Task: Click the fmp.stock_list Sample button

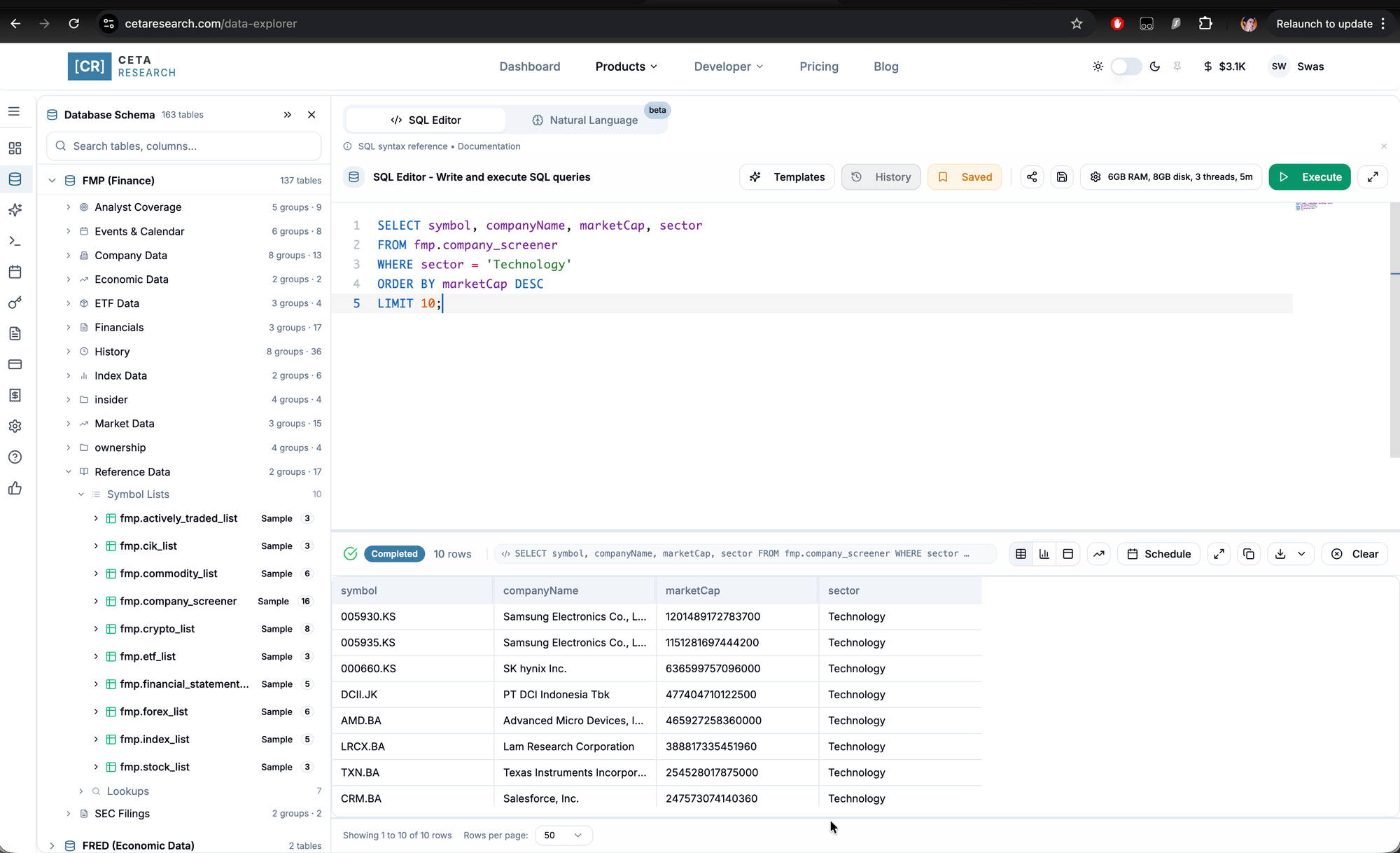Action: pyautogui.click(x=276, y=768)
